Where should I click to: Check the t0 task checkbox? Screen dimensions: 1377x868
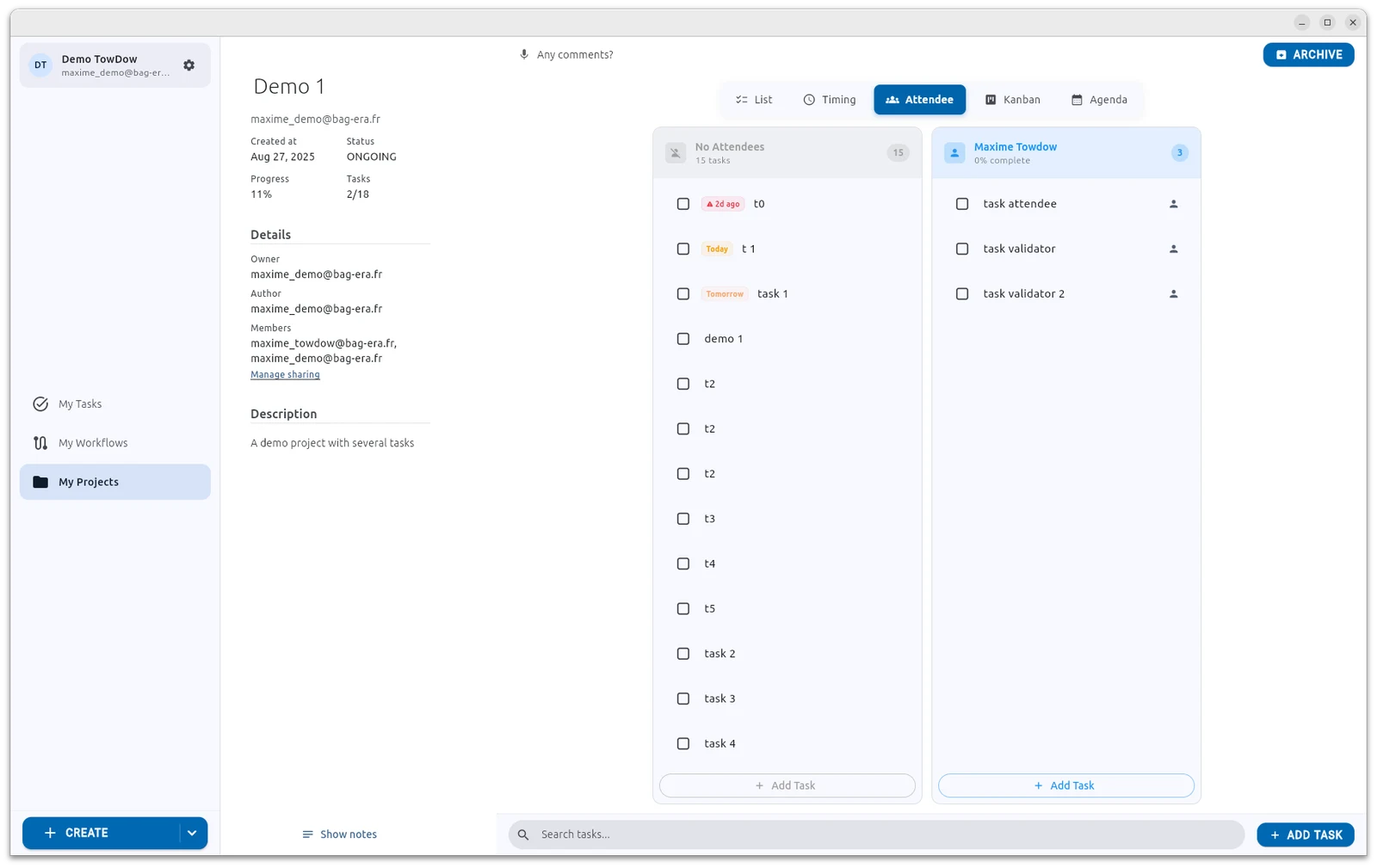click(x=683, y=204)
